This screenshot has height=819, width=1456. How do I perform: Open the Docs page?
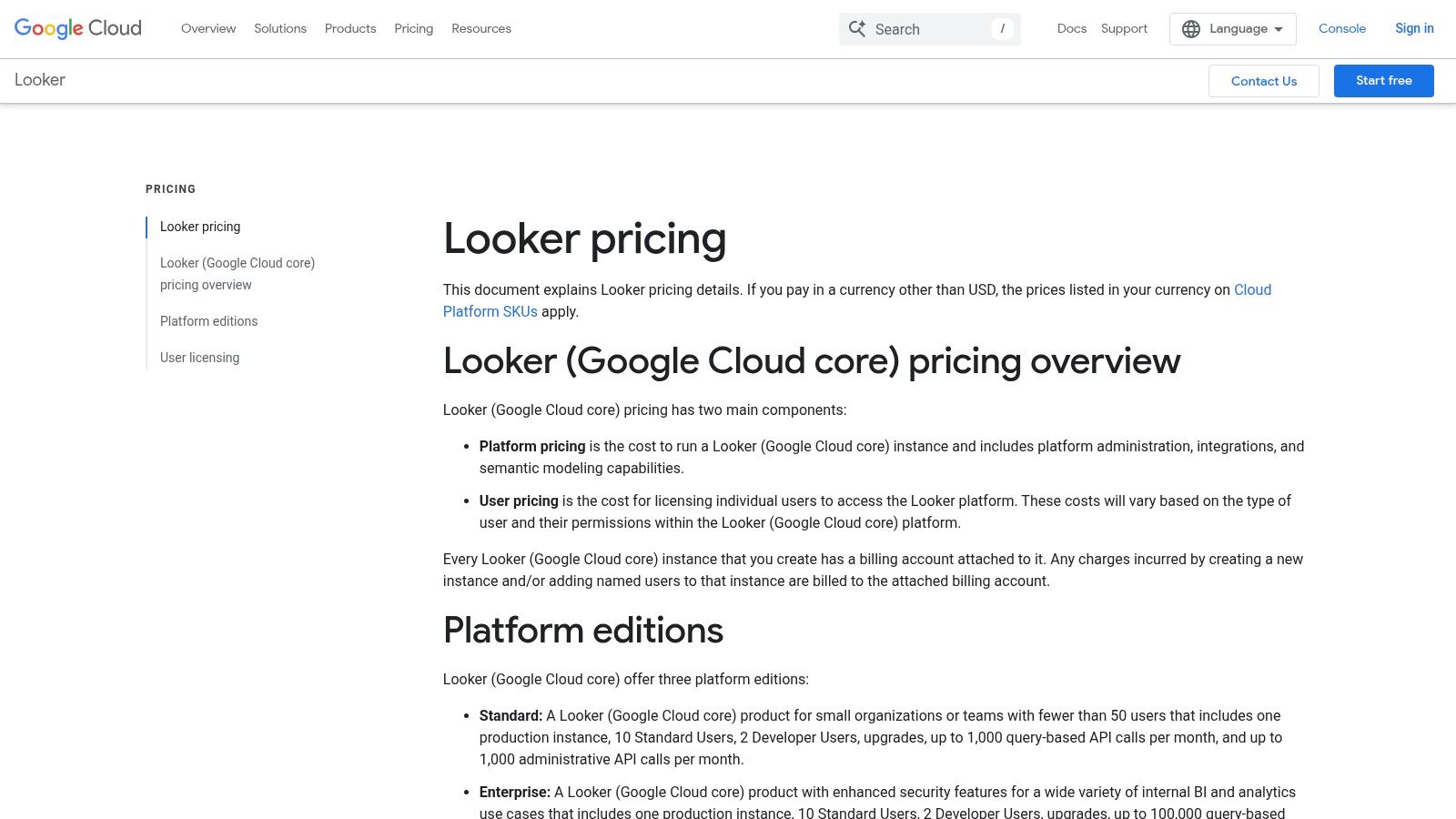tap(1072, 28)
